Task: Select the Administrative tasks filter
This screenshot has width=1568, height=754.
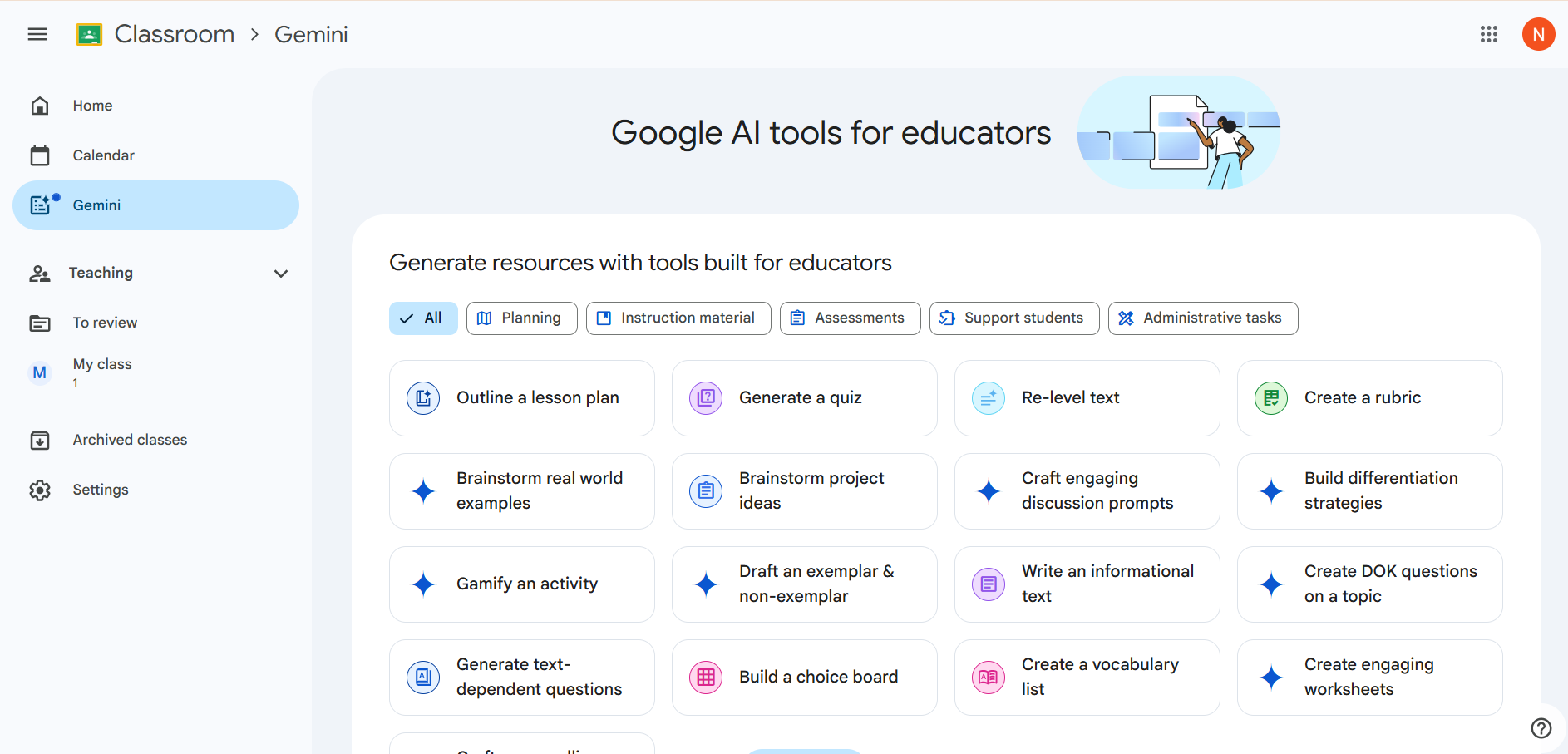Action: point(1202,318)
